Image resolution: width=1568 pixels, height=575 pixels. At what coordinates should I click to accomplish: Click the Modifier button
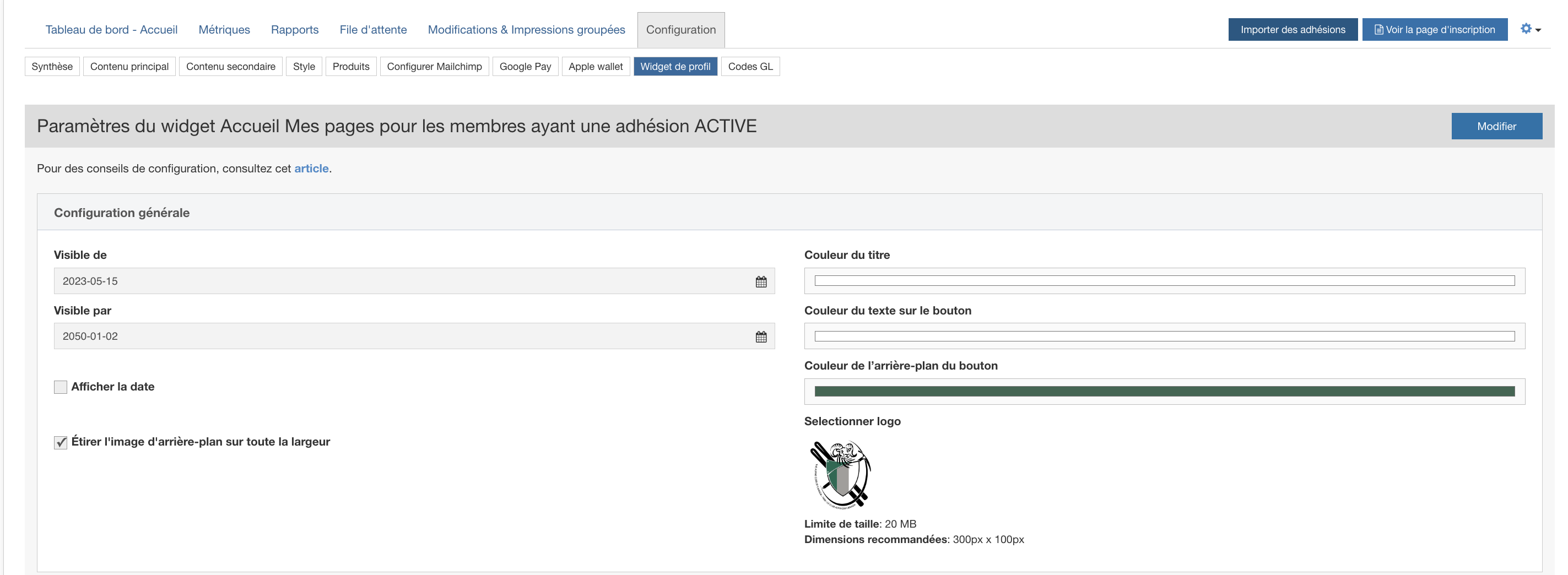click(1496, 127)
